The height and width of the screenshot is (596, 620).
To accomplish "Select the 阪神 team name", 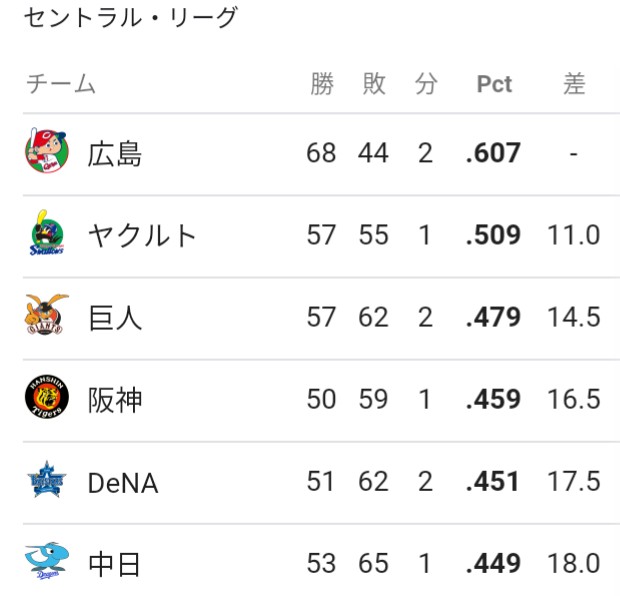I will [115, 400].
